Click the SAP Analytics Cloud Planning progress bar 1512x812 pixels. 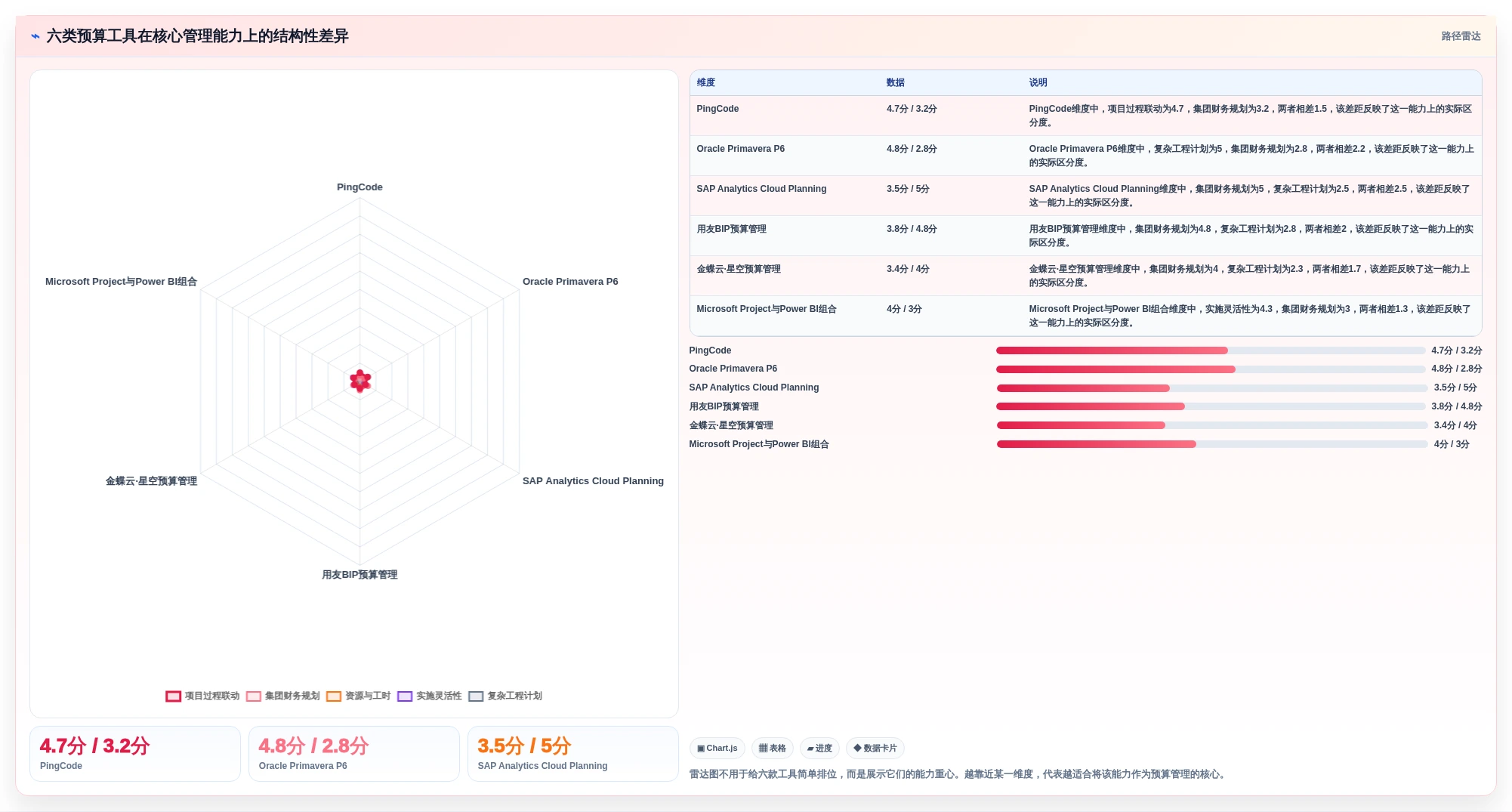point(1212,388)
